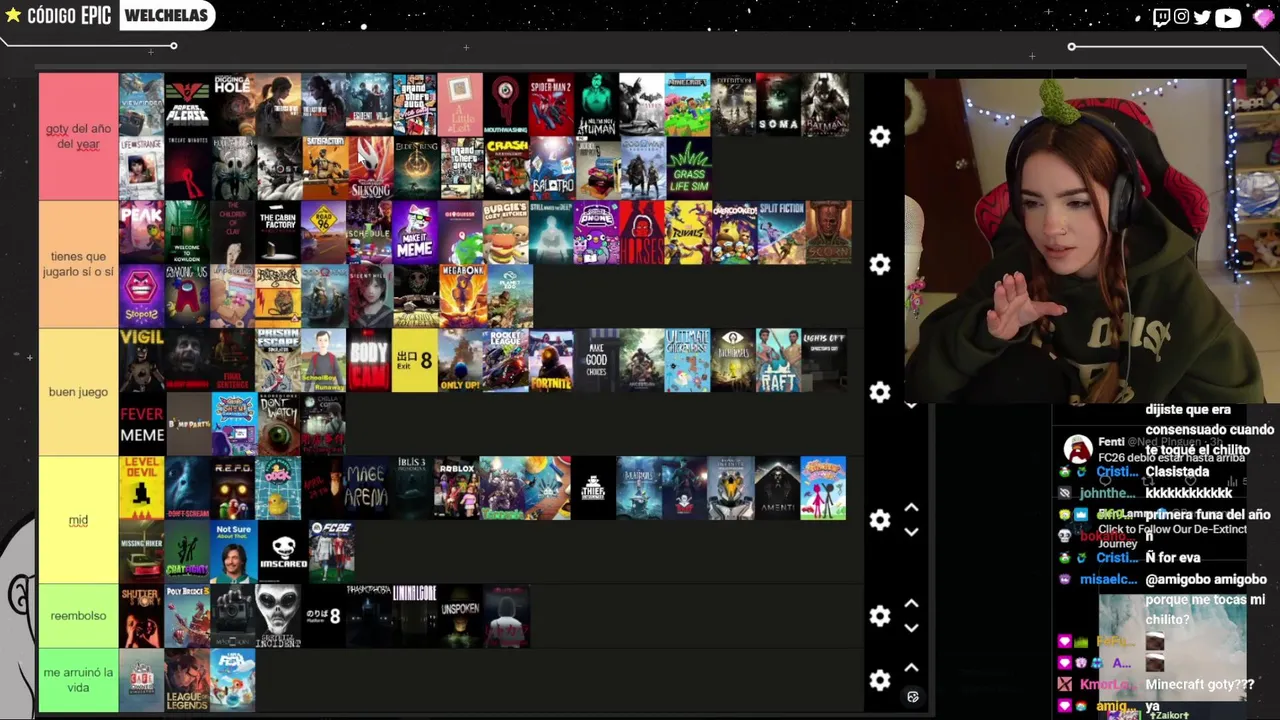The image size is (1280, 720).
Task: Select the FC26 game tile
Action: coord(331,552)
